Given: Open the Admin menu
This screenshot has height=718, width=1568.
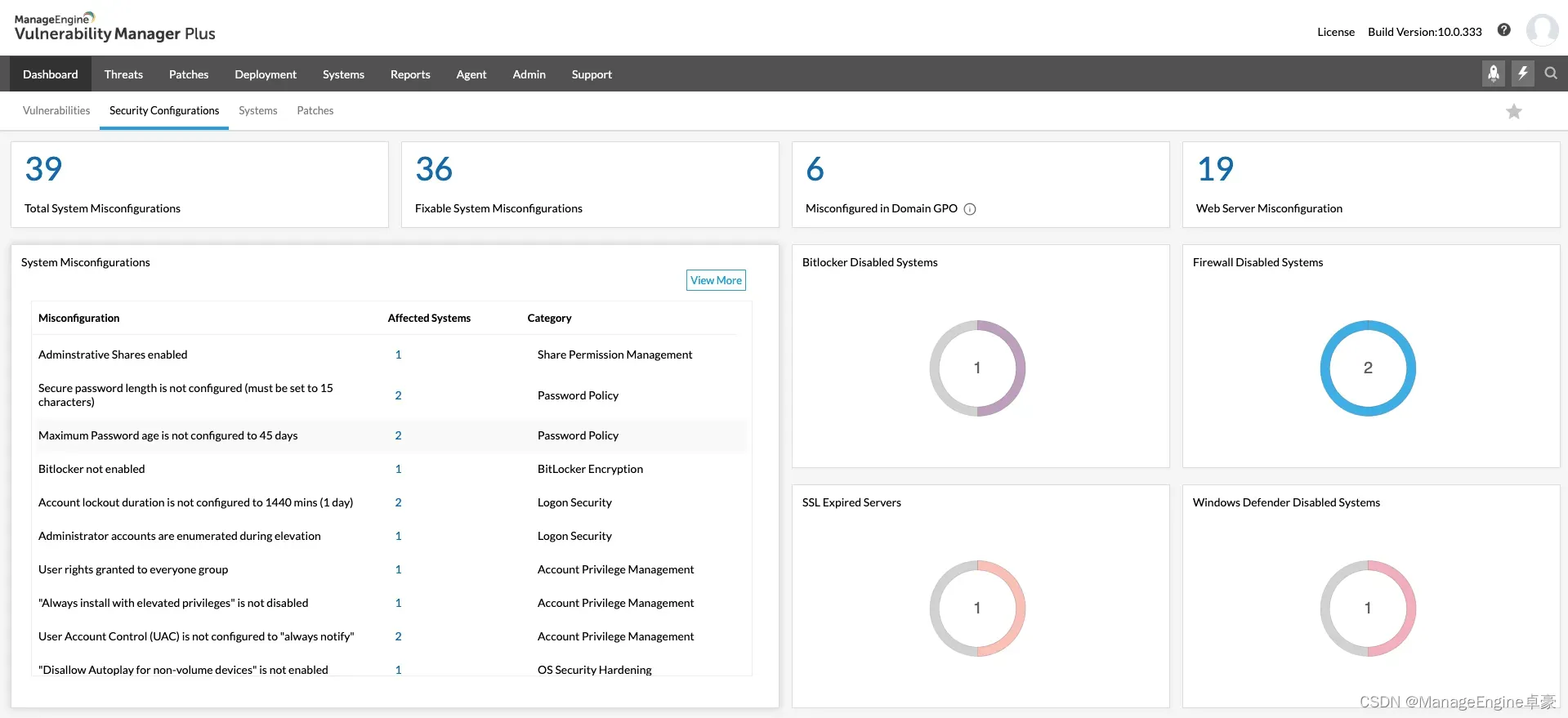Looking at the screenshot, I should 529,74.
